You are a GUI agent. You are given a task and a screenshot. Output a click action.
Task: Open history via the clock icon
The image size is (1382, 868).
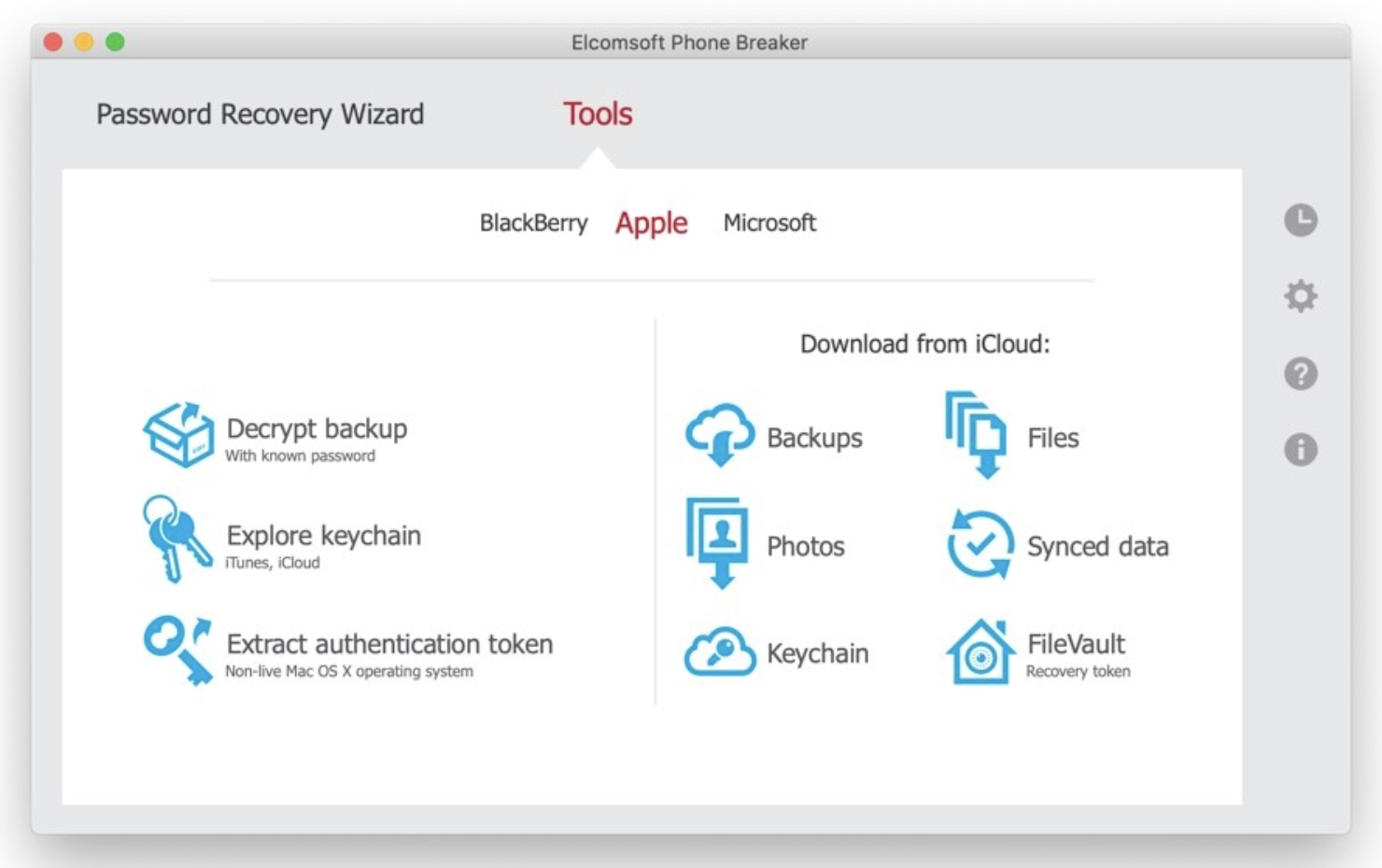(1300, 220)
